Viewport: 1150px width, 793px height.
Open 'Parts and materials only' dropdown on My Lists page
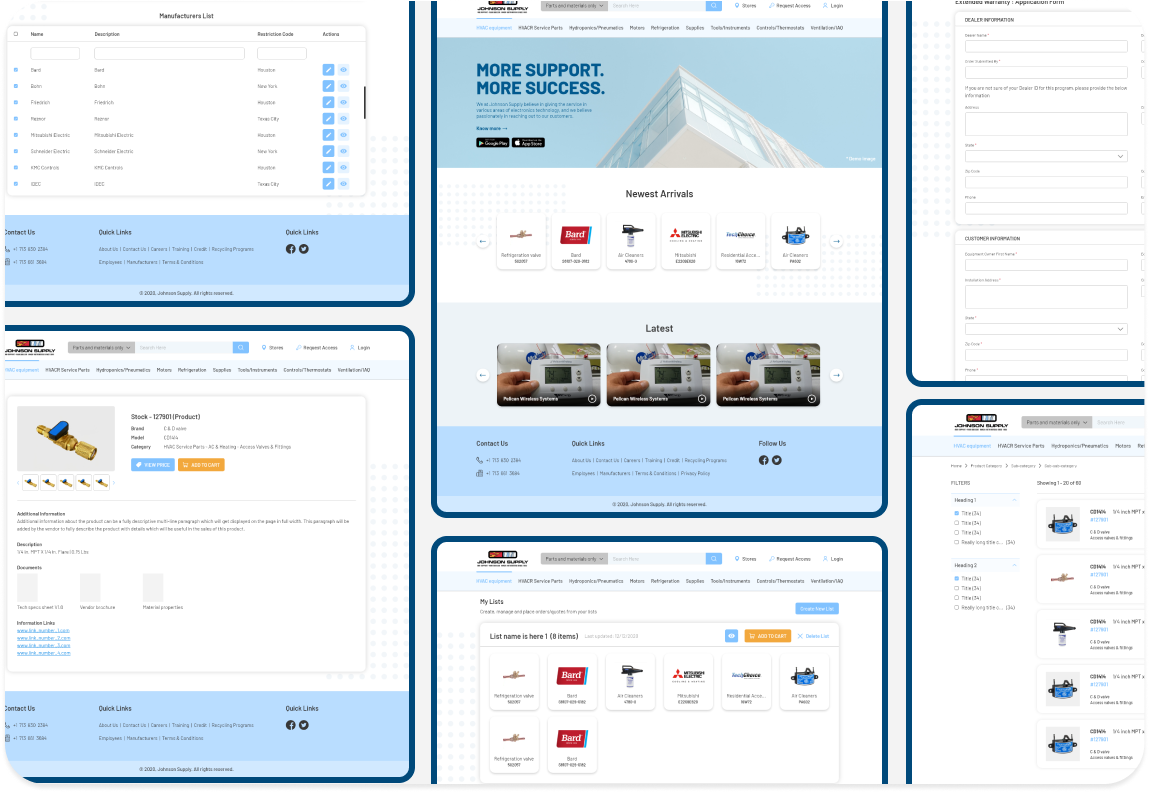tap(574, 559)
